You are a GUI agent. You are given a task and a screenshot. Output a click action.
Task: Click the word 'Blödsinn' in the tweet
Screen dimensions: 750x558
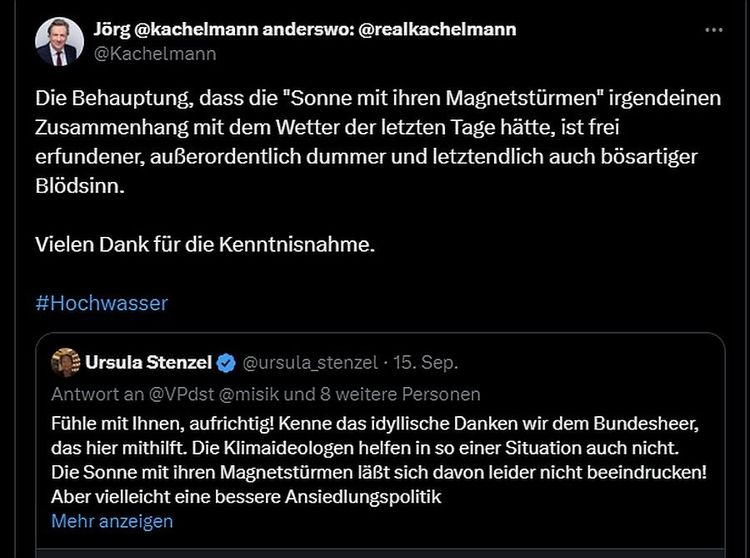pyautogui.click(x=80, y=186)
